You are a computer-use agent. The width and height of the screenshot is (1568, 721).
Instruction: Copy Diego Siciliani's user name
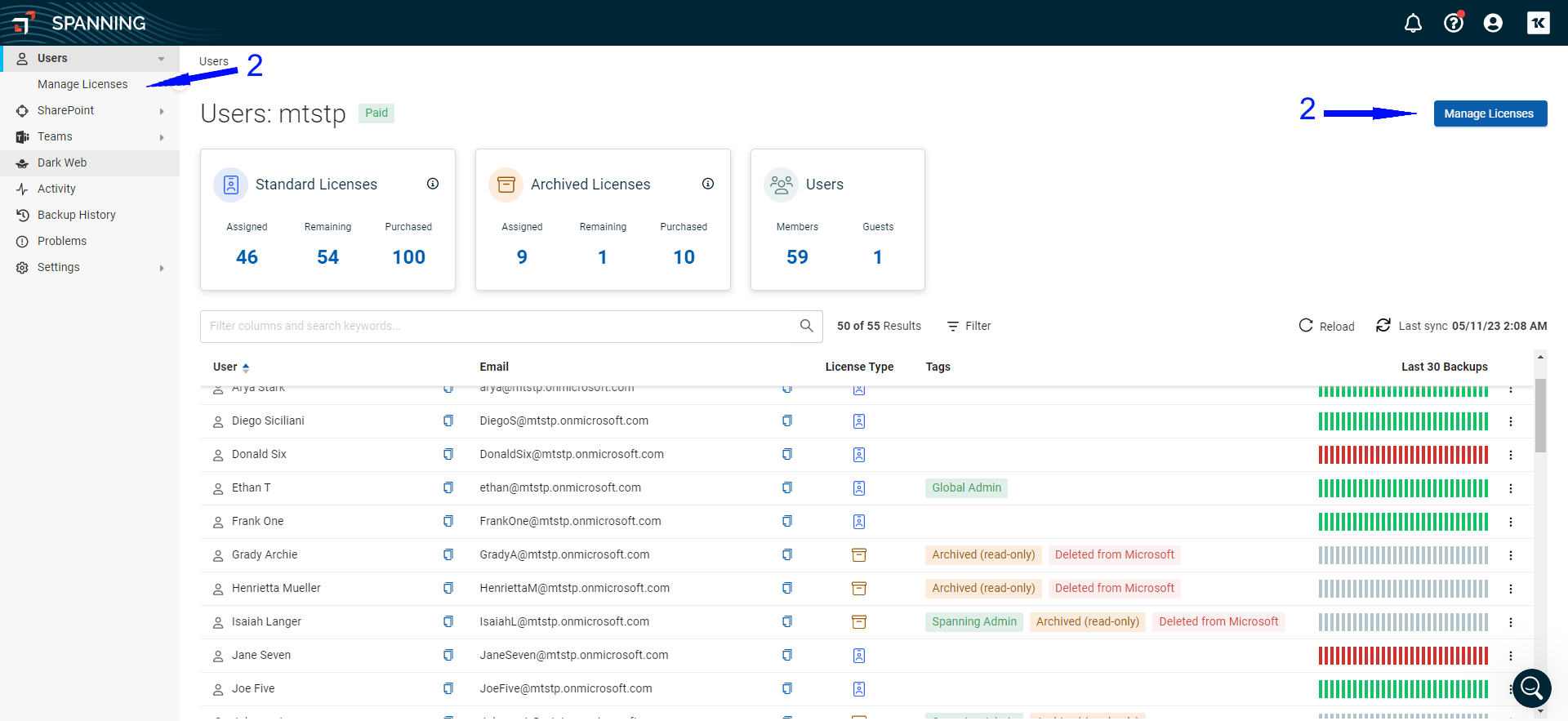(448, 421)
